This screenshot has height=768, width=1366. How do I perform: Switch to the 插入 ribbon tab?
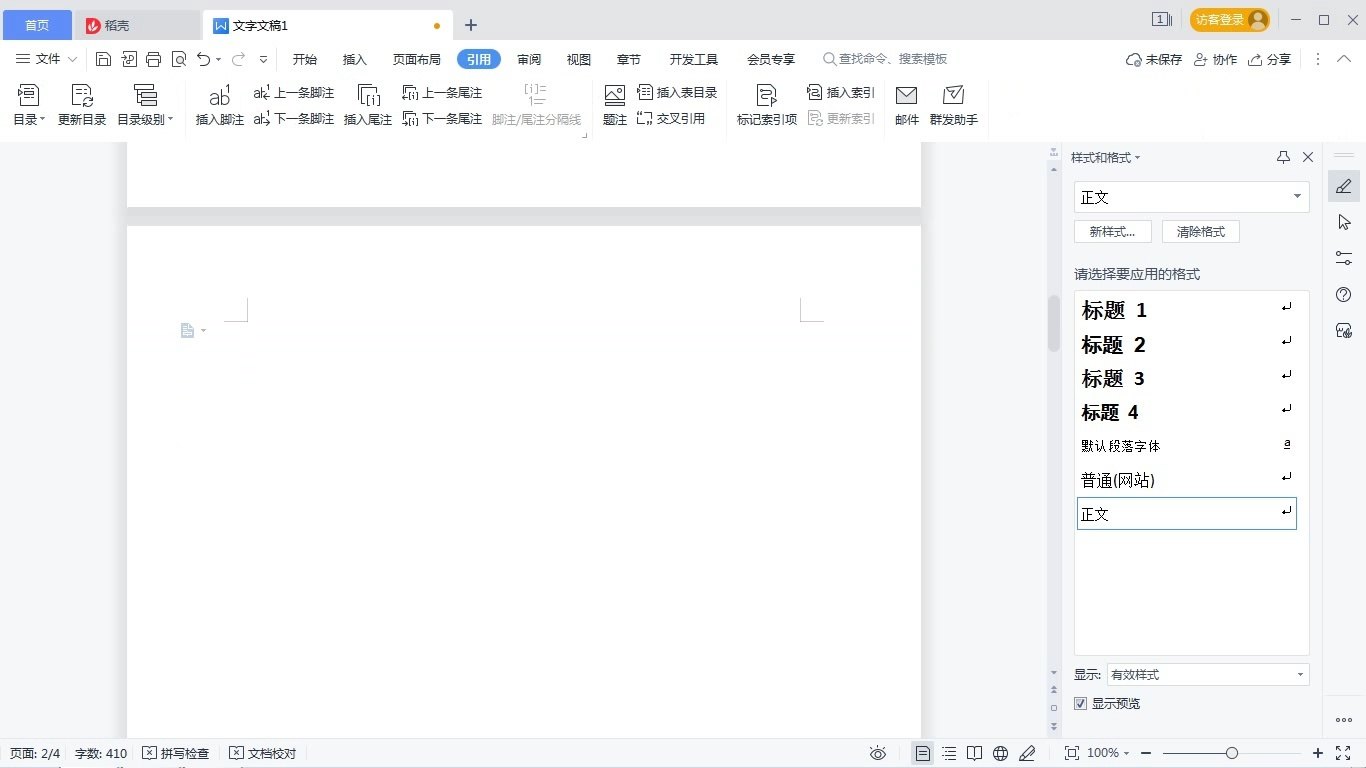pyautogui.click(x=355, y=60)
